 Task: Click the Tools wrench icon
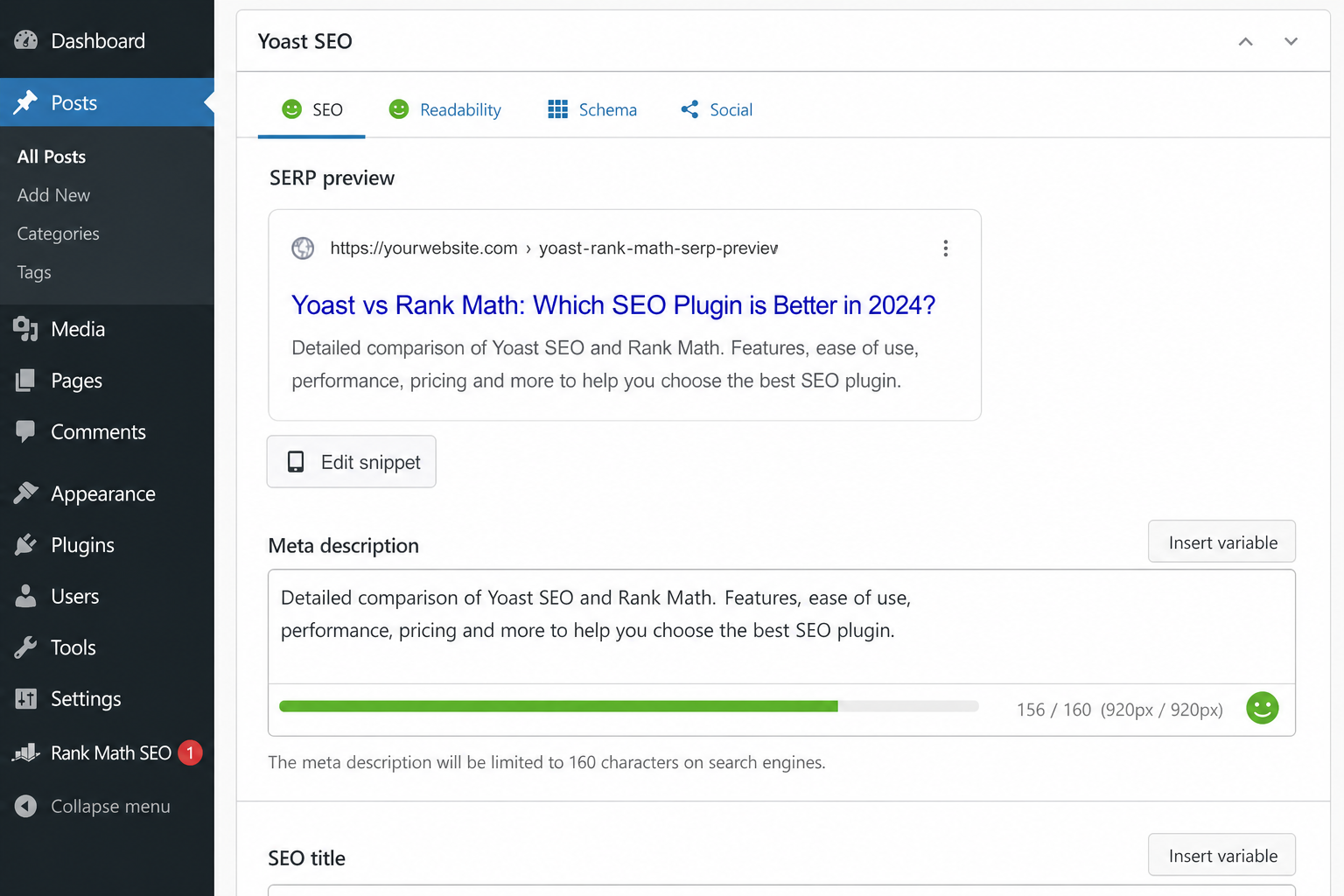[x=26, y=647]
